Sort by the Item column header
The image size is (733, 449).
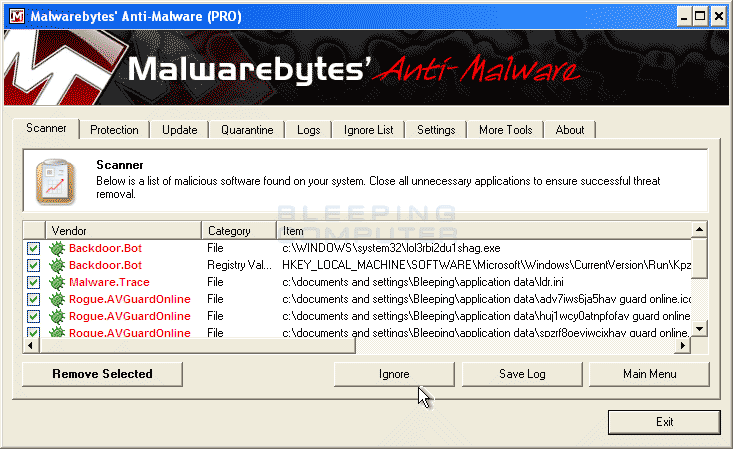(x=484, y=231)
